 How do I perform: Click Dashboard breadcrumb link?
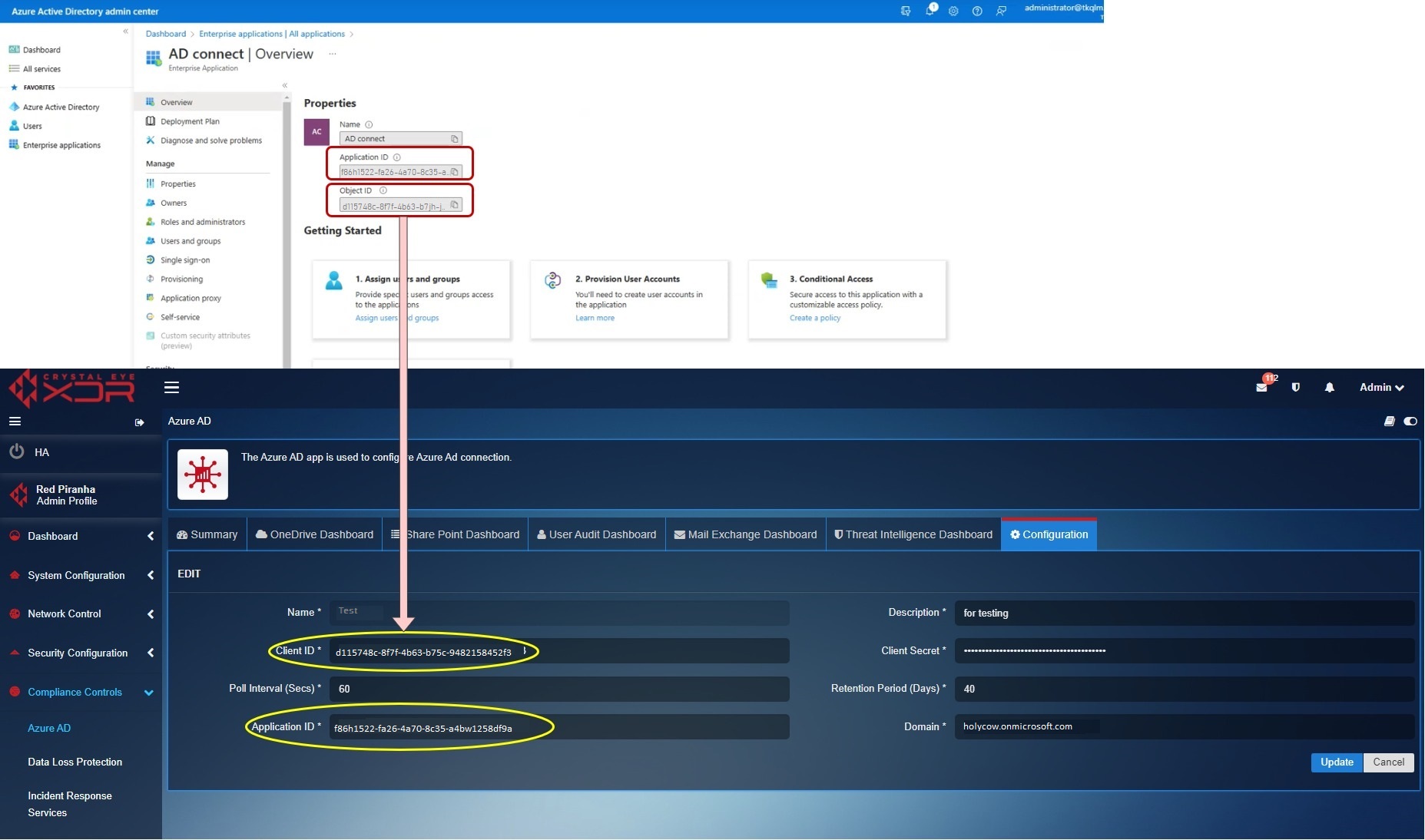[x=166, y=34]
